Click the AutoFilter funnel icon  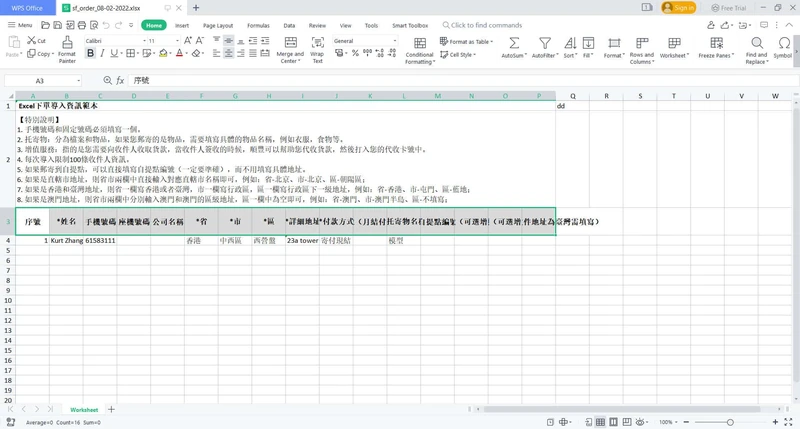pyautogui.click(x=545, y=43)
